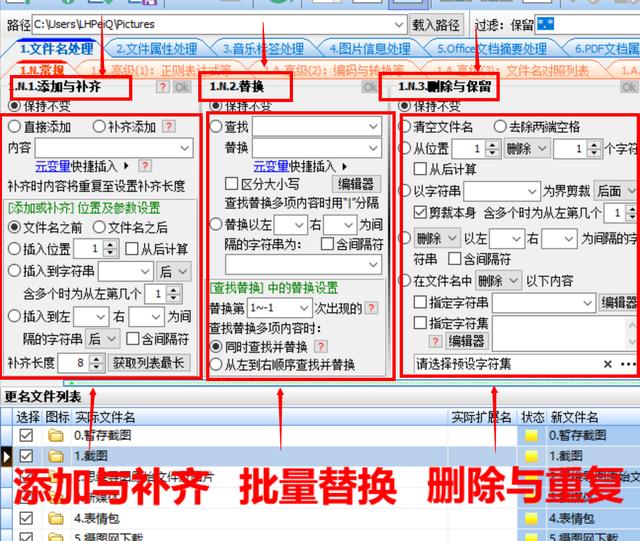The image size is (640, 541).
Task: Open the 路径 path dropdown
Action: click(399, 25)
